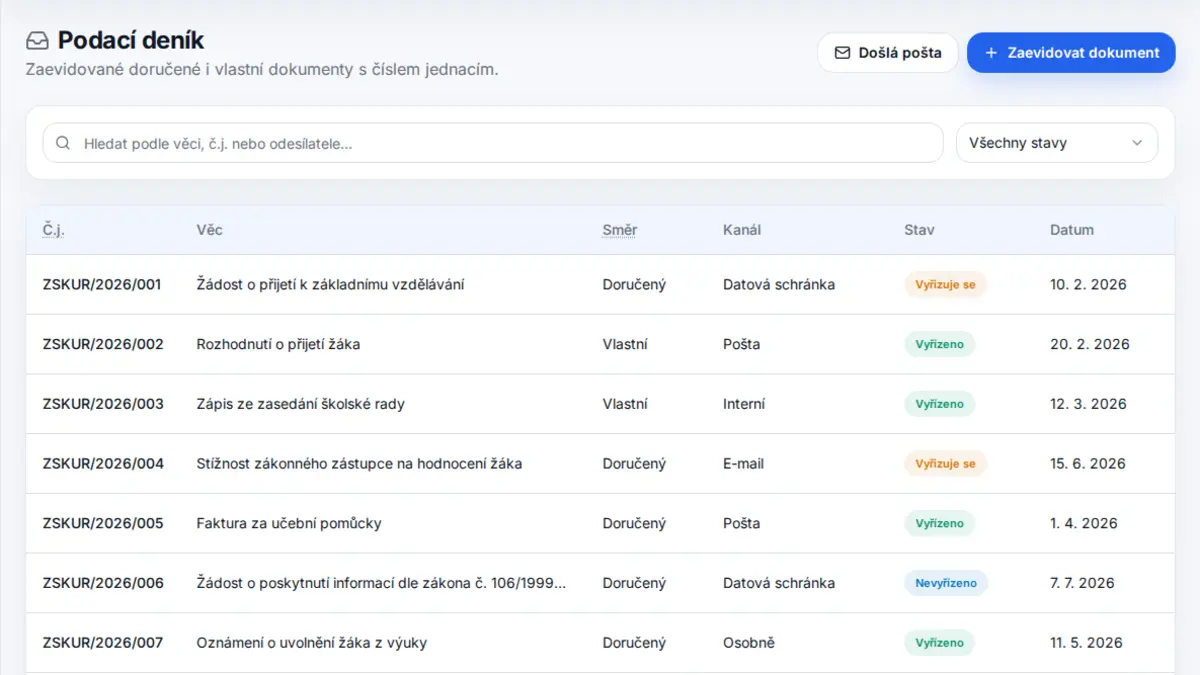Select row ZSKUR/2026/001
The width and height of the screenshot is (1200, 675).
(600, 284)
